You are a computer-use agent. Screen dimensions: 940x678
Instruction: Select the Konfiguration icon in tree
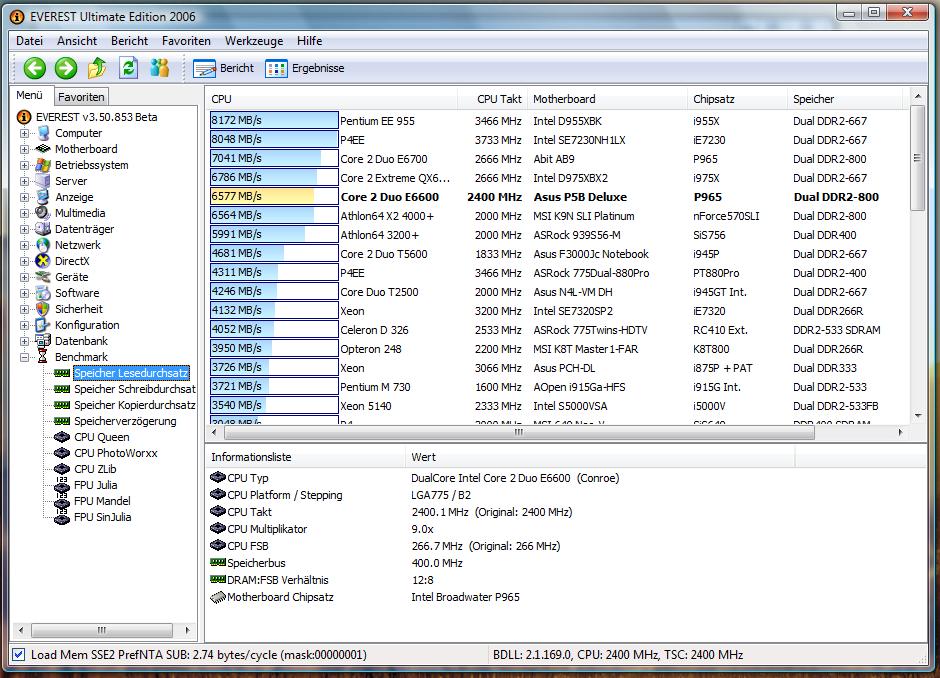pyautogui.click(x=43, y=325)
